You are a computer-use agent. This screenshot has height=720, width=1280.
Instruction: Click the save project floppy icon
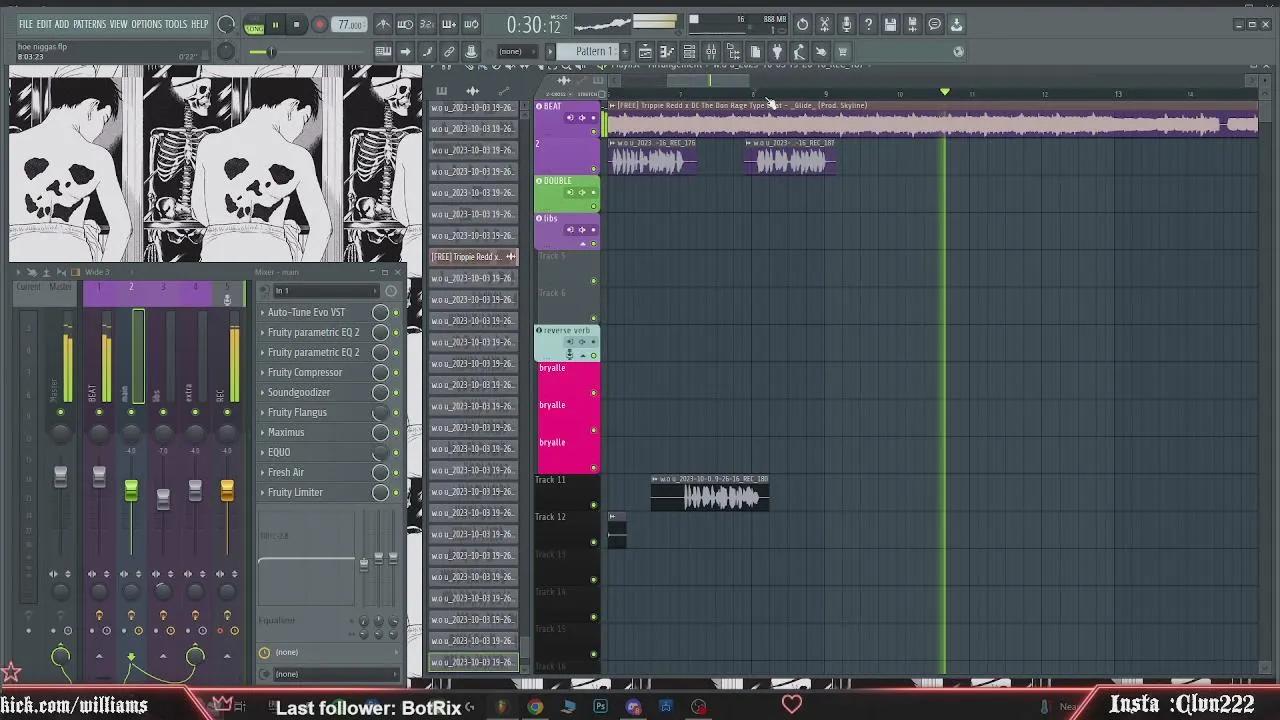[x=890, y=25]
